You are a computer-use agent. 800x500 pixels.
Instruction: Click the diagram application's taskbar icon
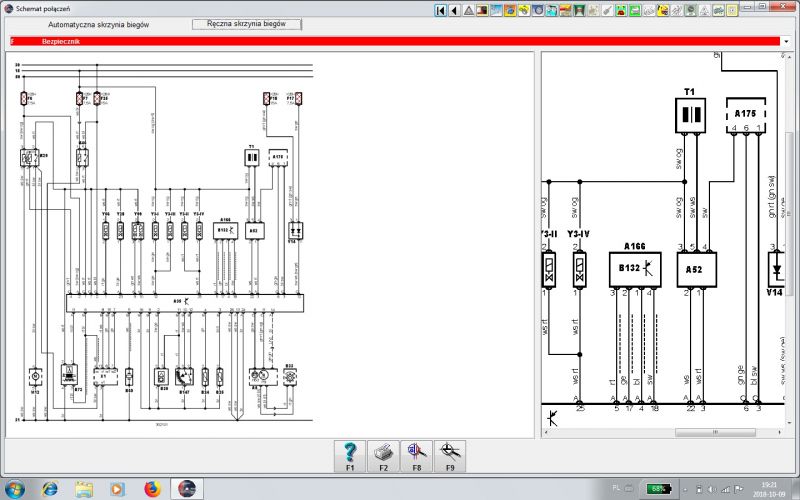click(x=187, y=489)
